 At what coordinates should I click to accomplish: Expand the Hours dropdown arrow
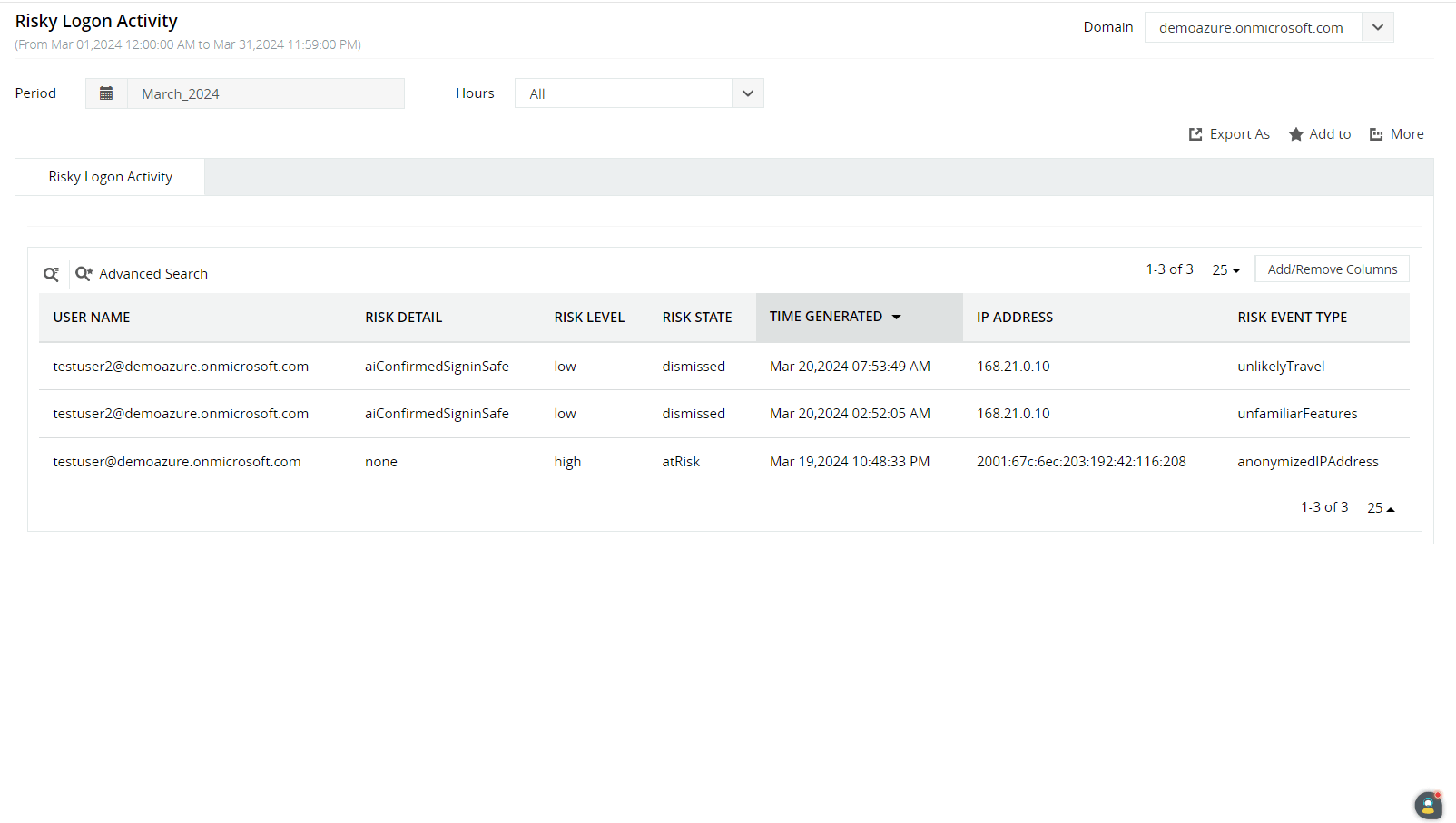[x=747, y=93]
